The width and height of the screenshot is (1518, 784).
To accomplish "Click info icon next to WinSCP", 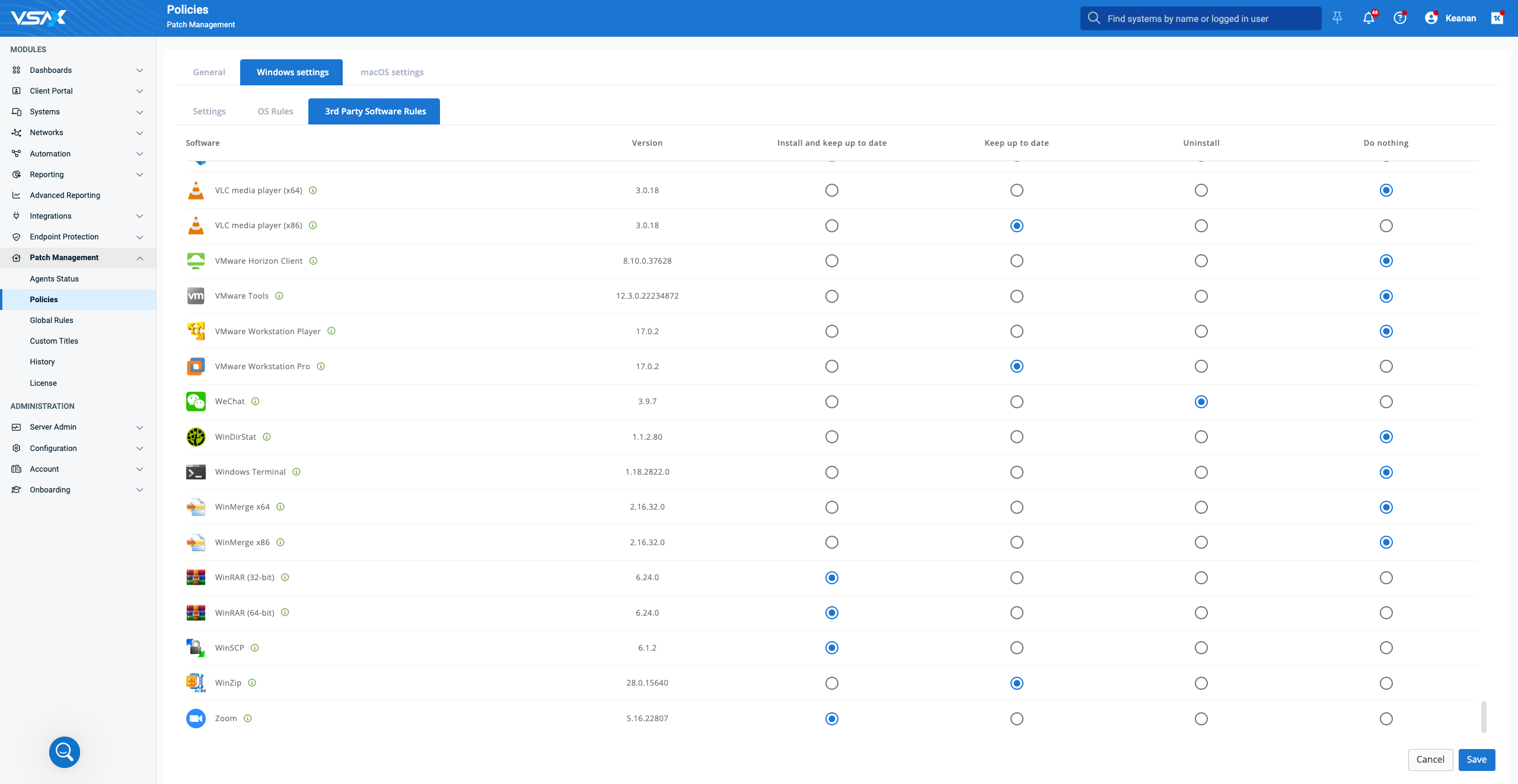I will tap(255, 648).
